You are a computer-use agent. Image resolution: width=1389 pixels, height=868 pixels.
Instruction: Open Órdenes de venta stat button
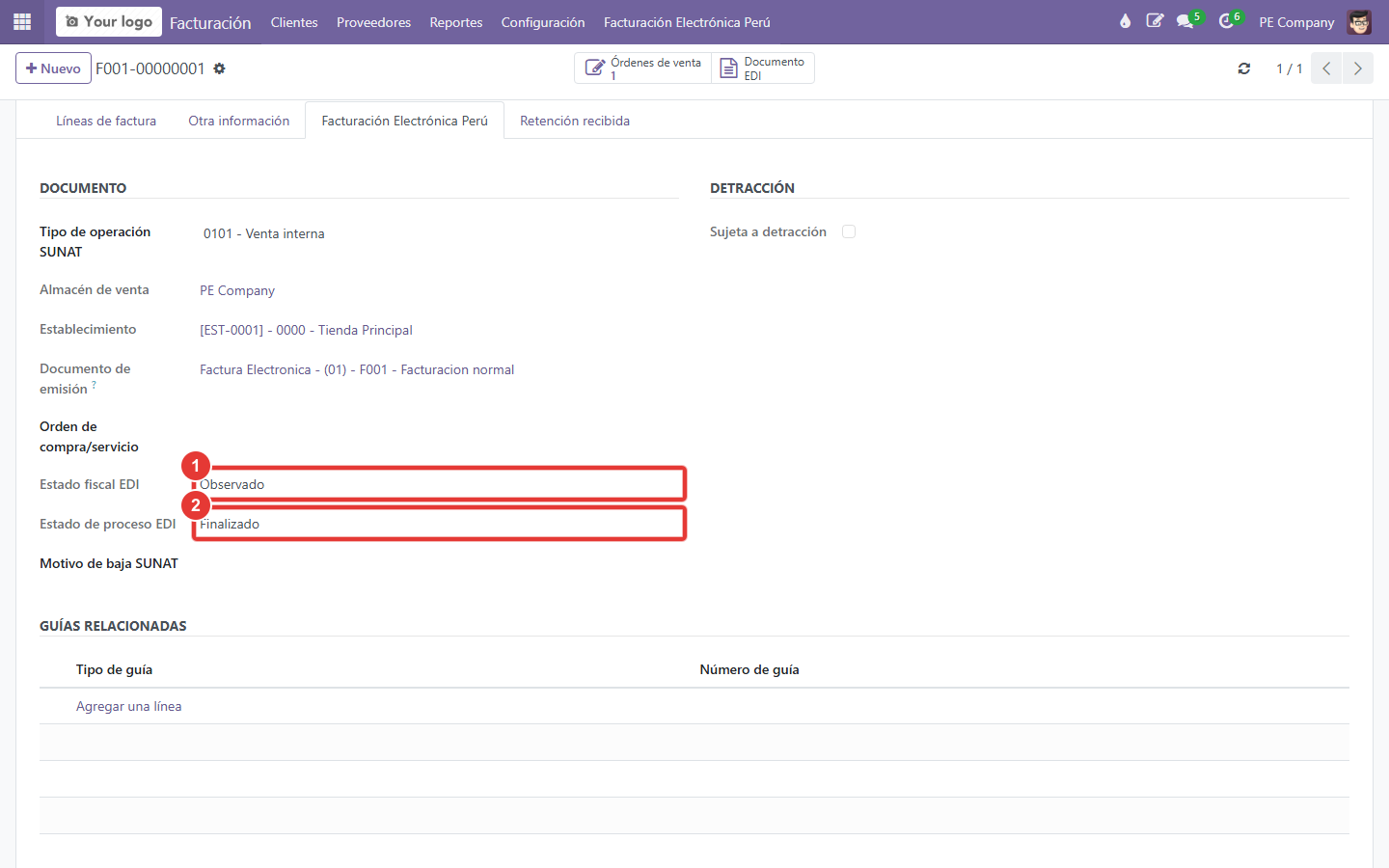pos(643,68)
